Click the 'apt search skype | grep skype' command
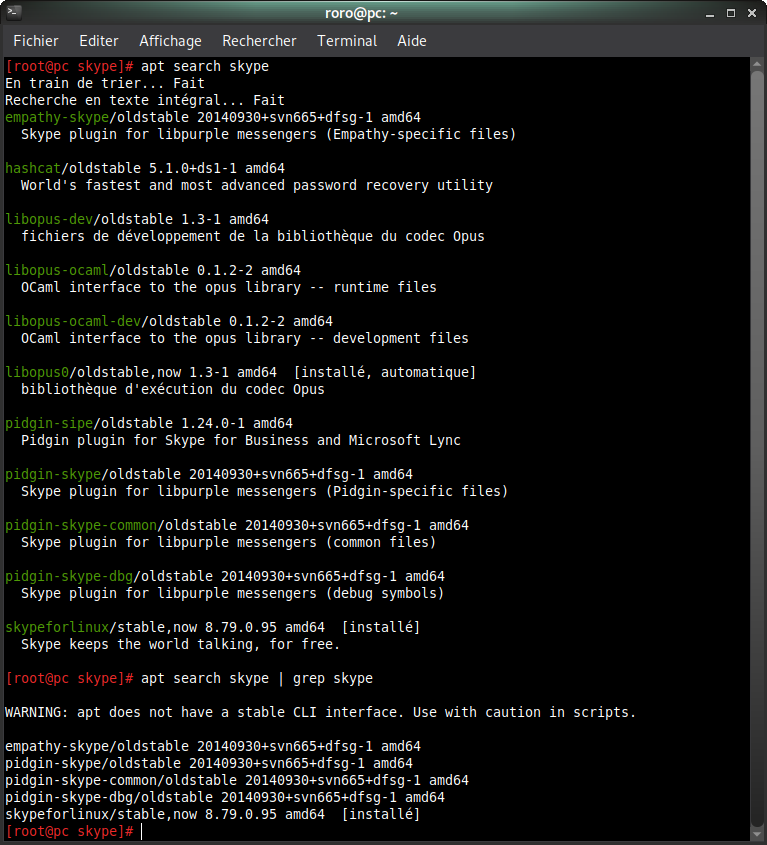The height and width of the screenshot is (845, 767). [x=257, y=678]
